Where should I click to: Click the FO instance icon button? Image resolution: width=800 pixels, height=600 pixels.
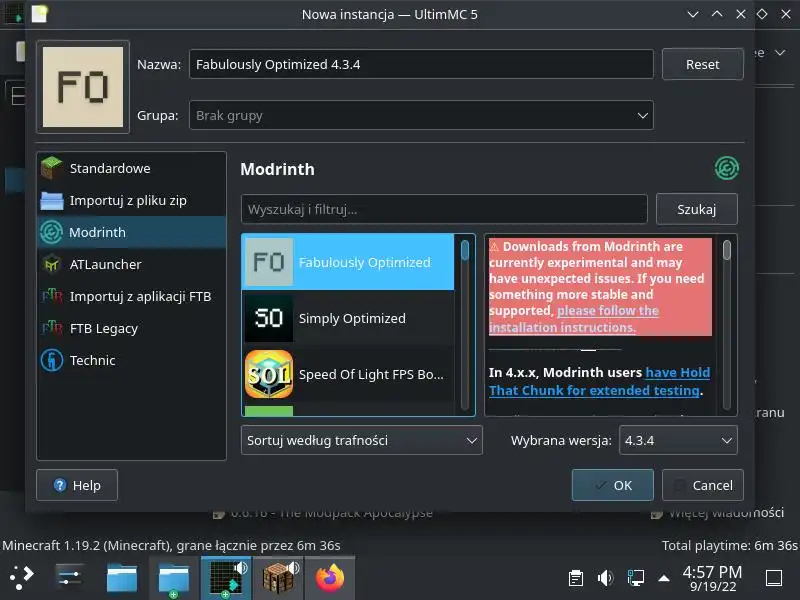[83, 87]
